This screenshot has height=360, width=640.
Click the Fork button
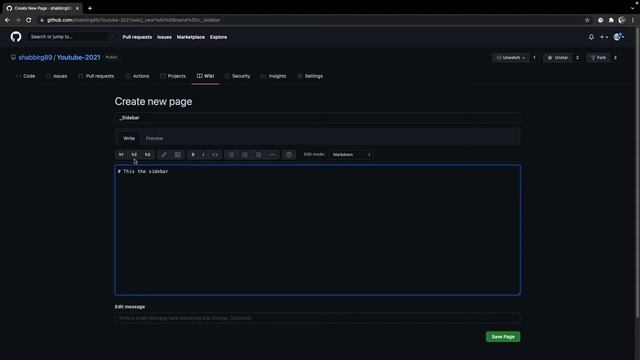pos(598,58)
